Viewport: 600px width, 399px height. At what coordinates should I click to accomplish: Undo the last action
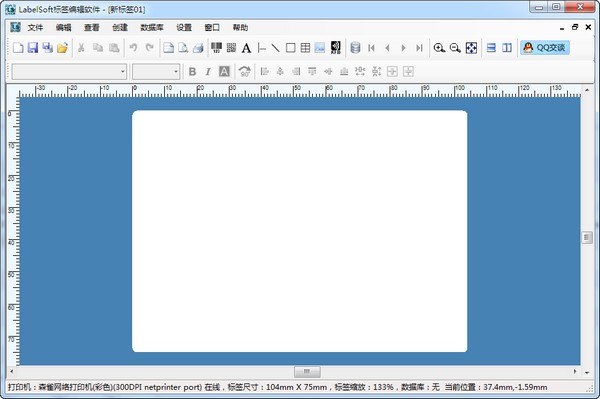133,48
